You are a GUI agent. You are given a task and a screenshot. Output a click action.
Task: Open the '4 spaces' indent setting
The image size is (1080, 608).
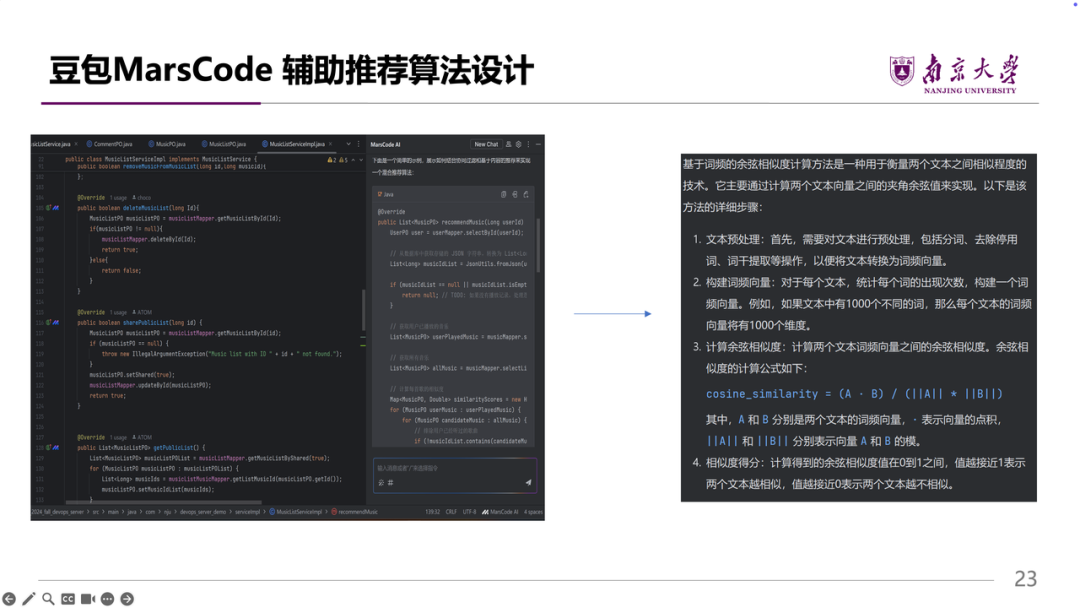pos(533,512)
